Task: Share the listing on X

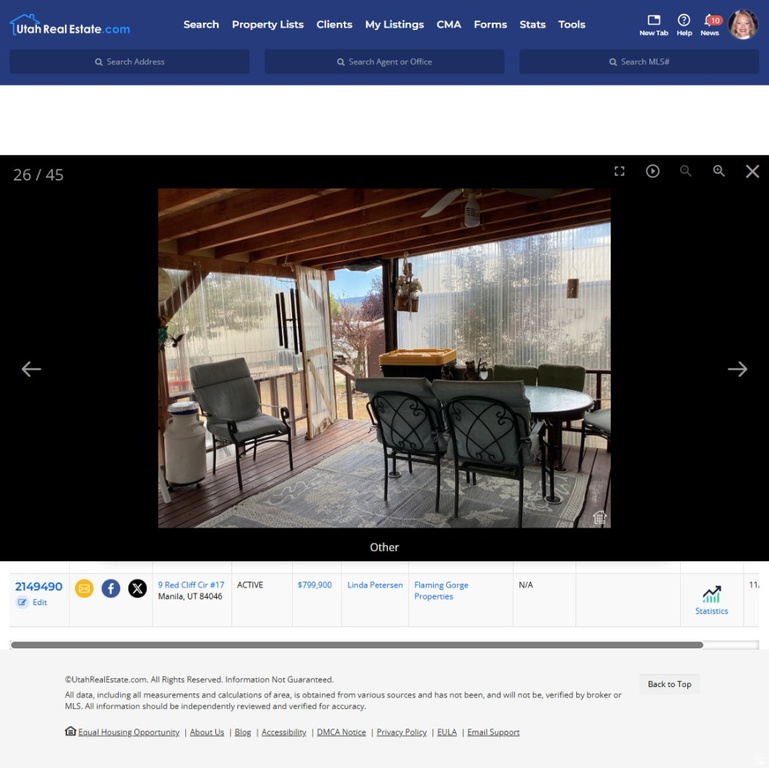Action: click(x=137, y=588)
